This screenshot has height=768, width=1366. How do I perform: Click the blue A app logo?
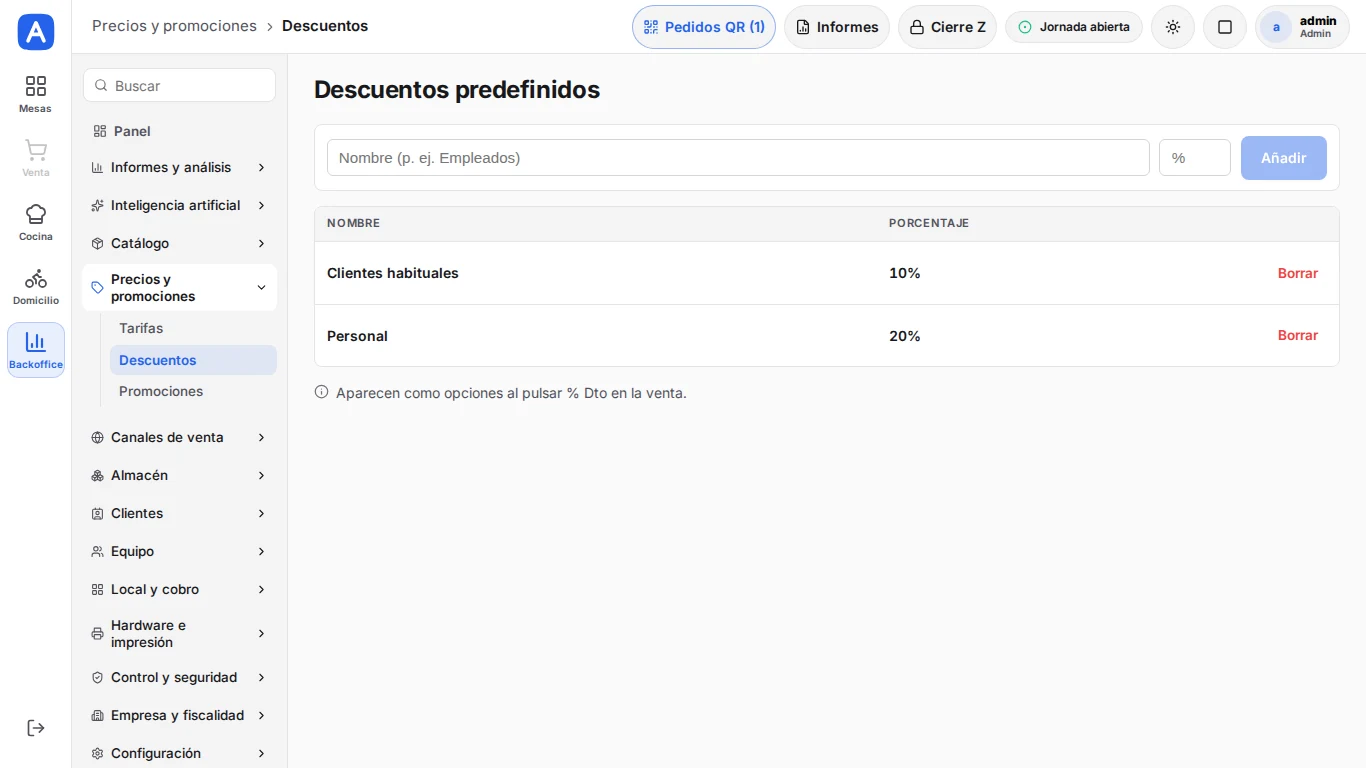36,32
